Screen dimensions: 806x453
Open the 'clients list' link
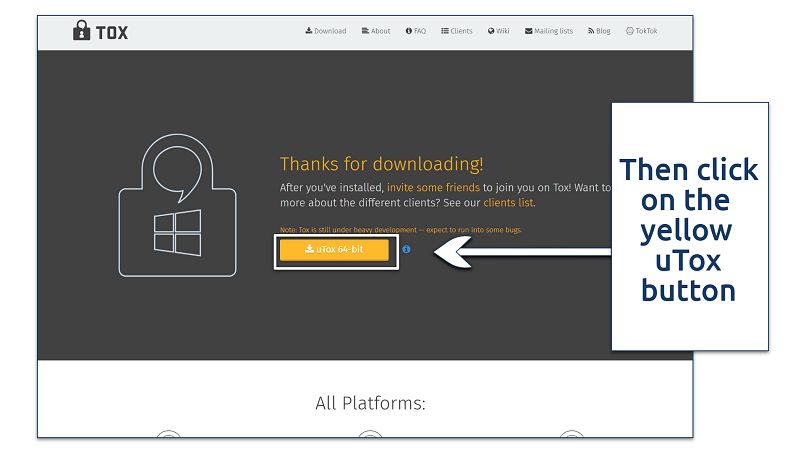[x=508, y=203]
